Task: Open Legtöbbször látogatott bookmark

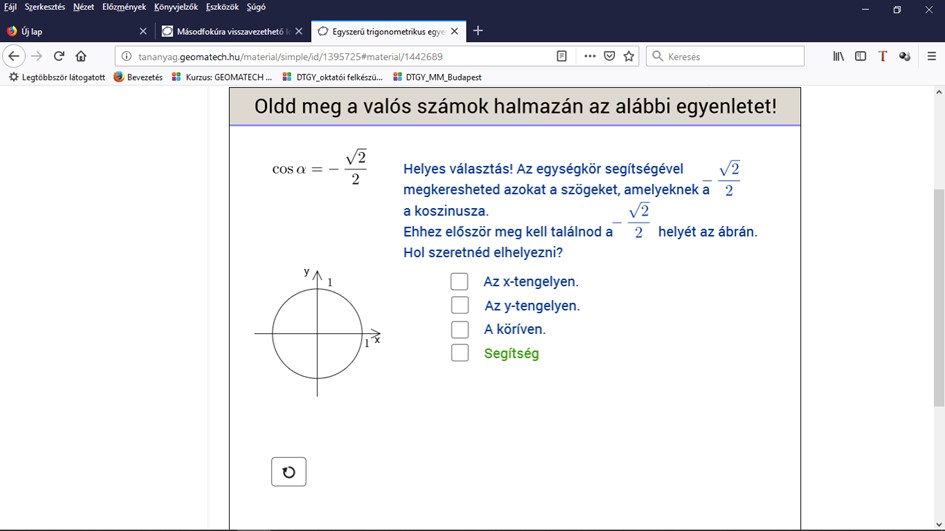Action: tap(57, 77)
